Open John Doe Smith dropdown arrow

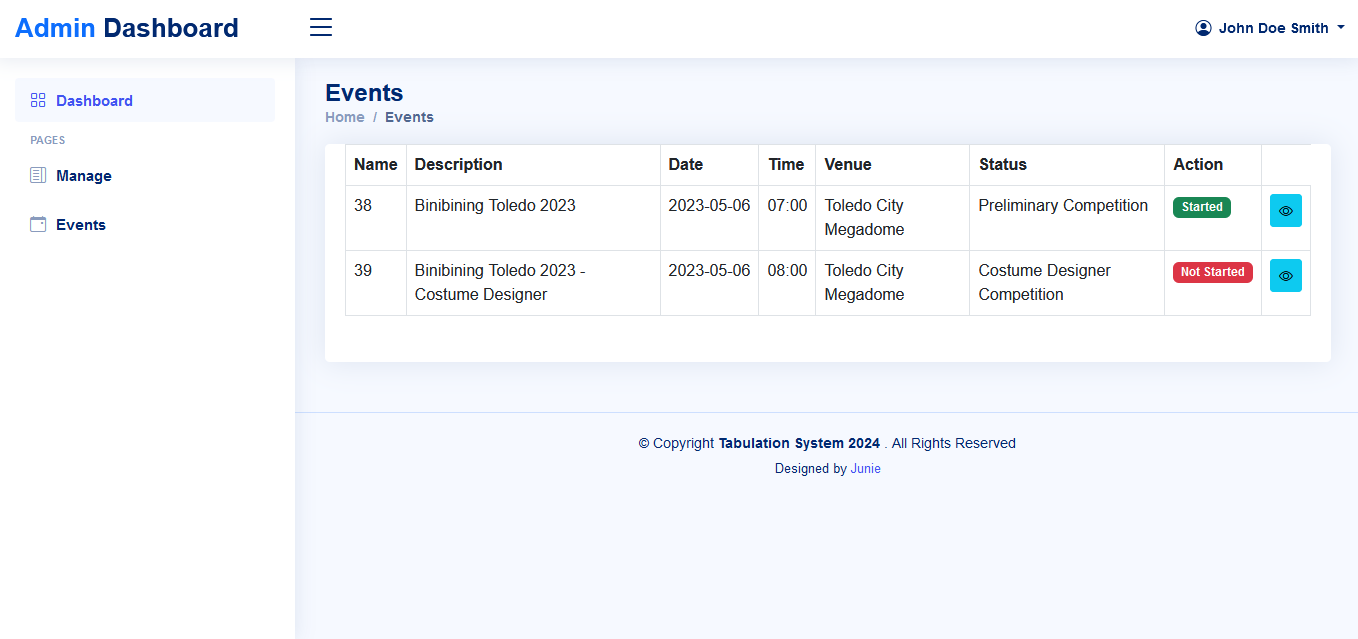[1341, 28]
